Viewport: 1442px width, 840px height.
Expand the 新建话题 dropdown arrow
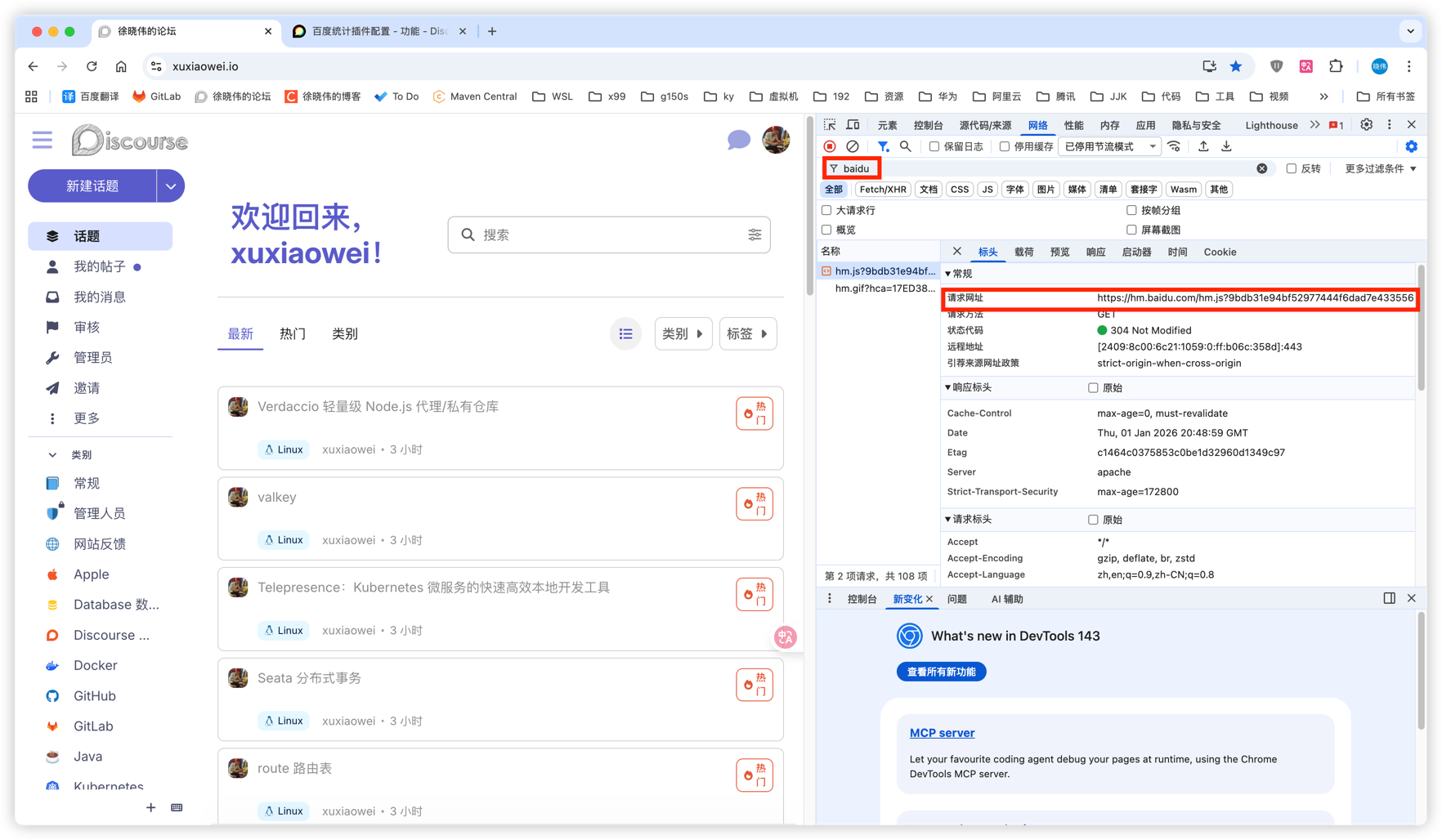[x=170, y=186]
